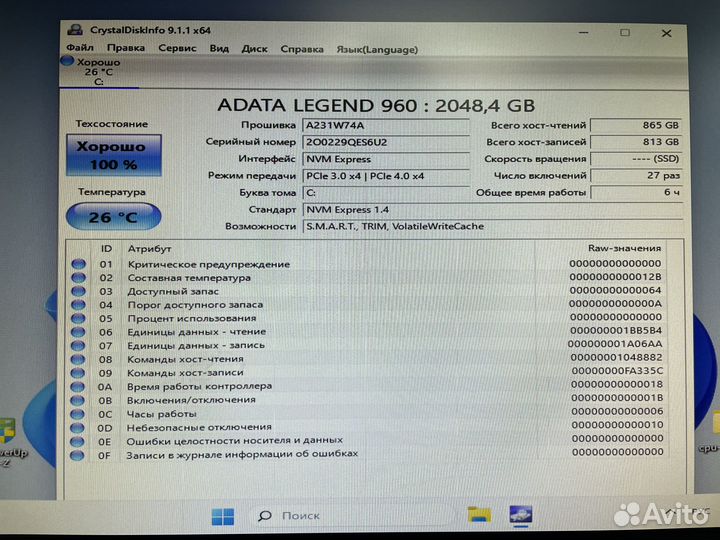720x540 pixels.
Task: Click the Прошивка field A231W74A
Action: click(386, 125)
